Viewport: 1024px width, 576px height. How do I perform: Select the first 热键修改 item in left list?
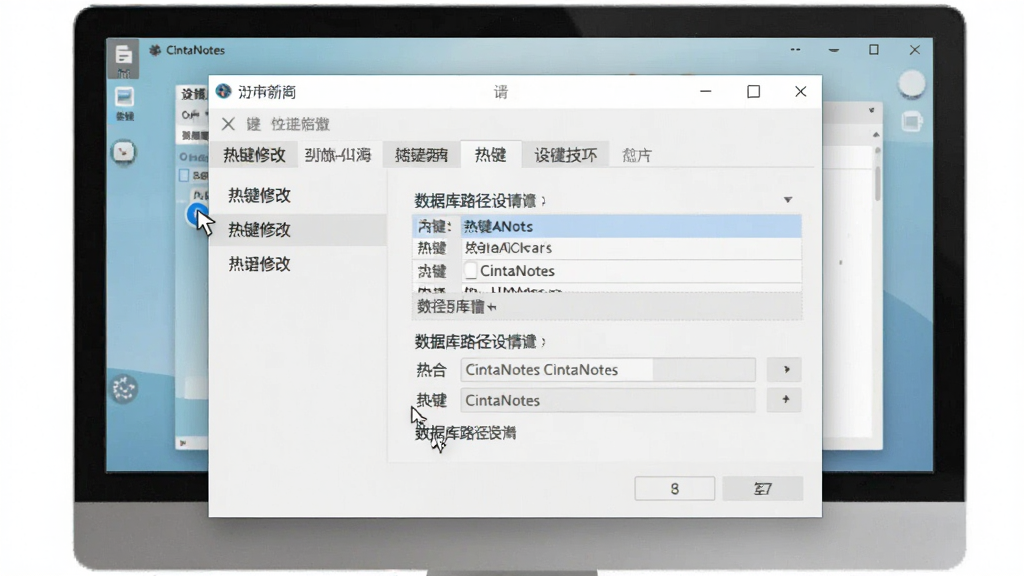(259, 195)
